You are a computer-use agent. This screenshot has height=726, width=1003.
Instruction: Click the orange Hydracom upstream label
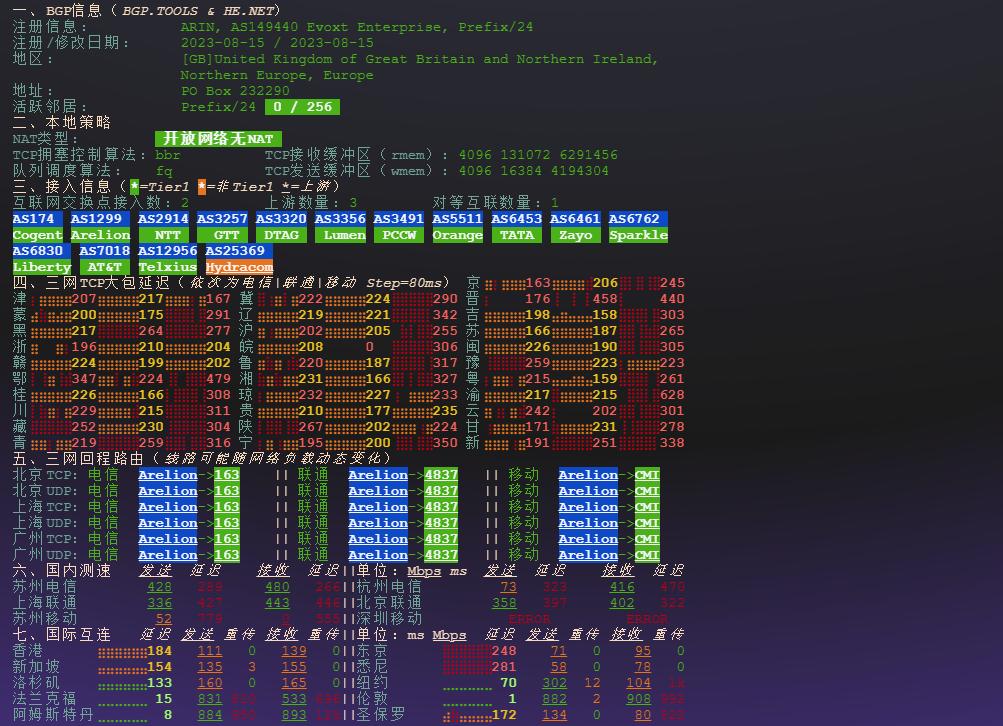pos(239,267)
